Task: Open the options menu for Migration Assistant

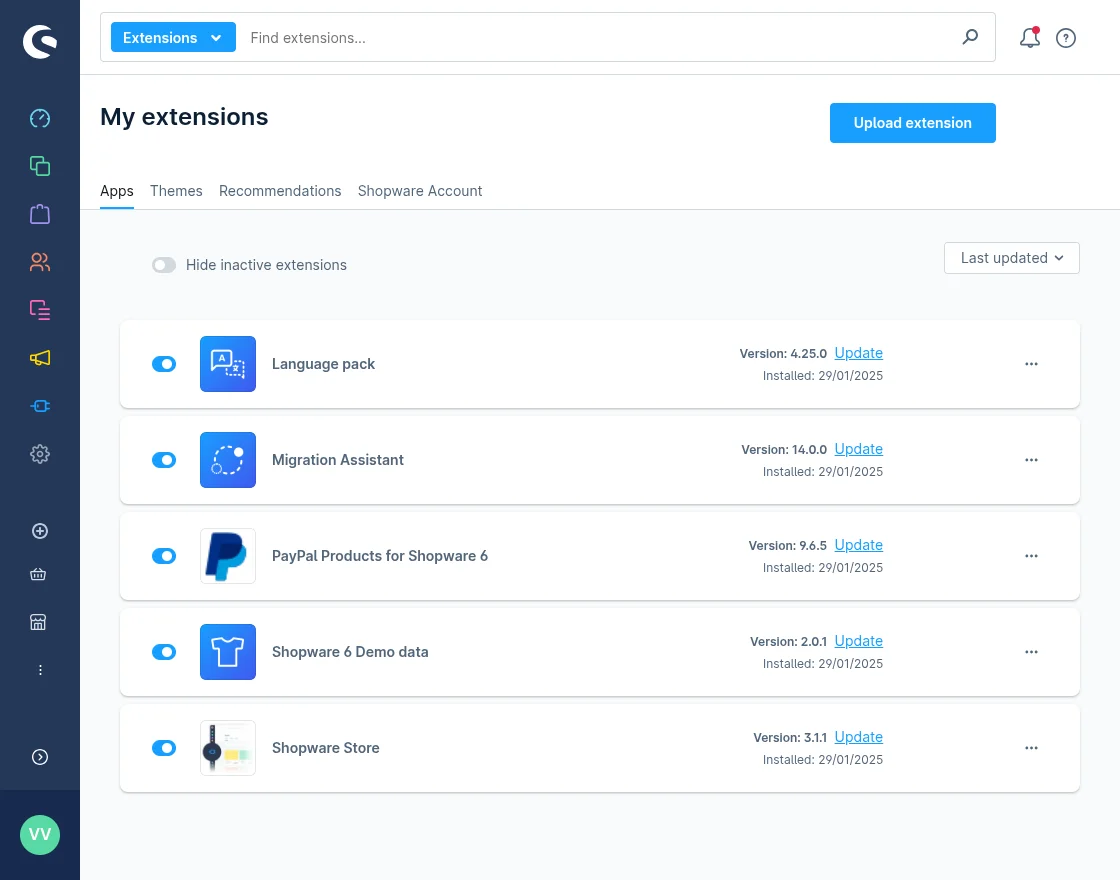Action: pos(1031,460)
